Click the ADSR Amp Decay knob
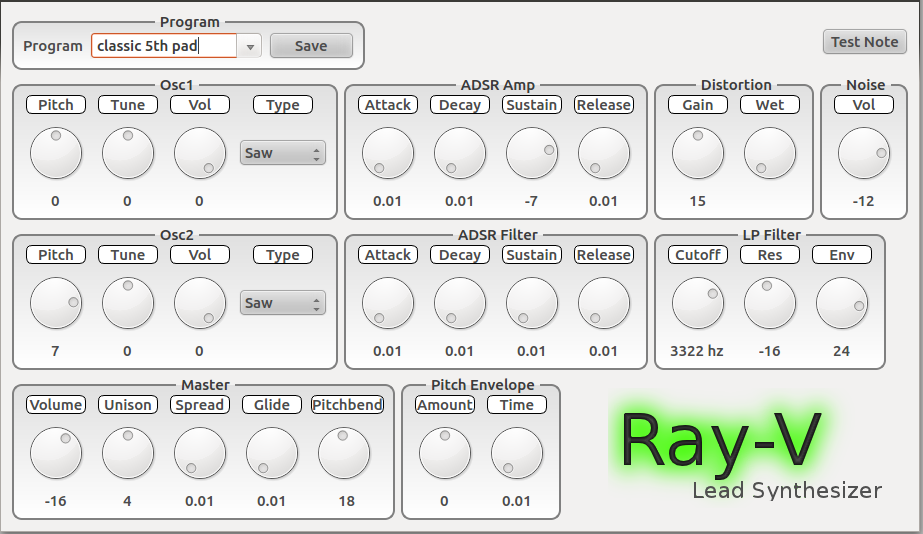The image size is (923, 534). tap(460, 153)
